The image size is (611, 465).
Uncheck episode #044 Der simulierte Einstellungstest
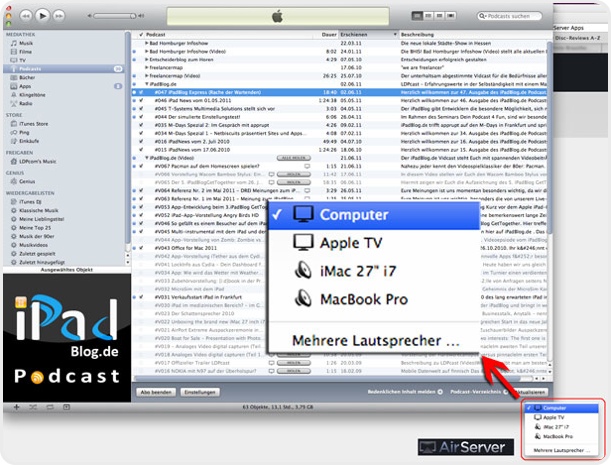141,117
